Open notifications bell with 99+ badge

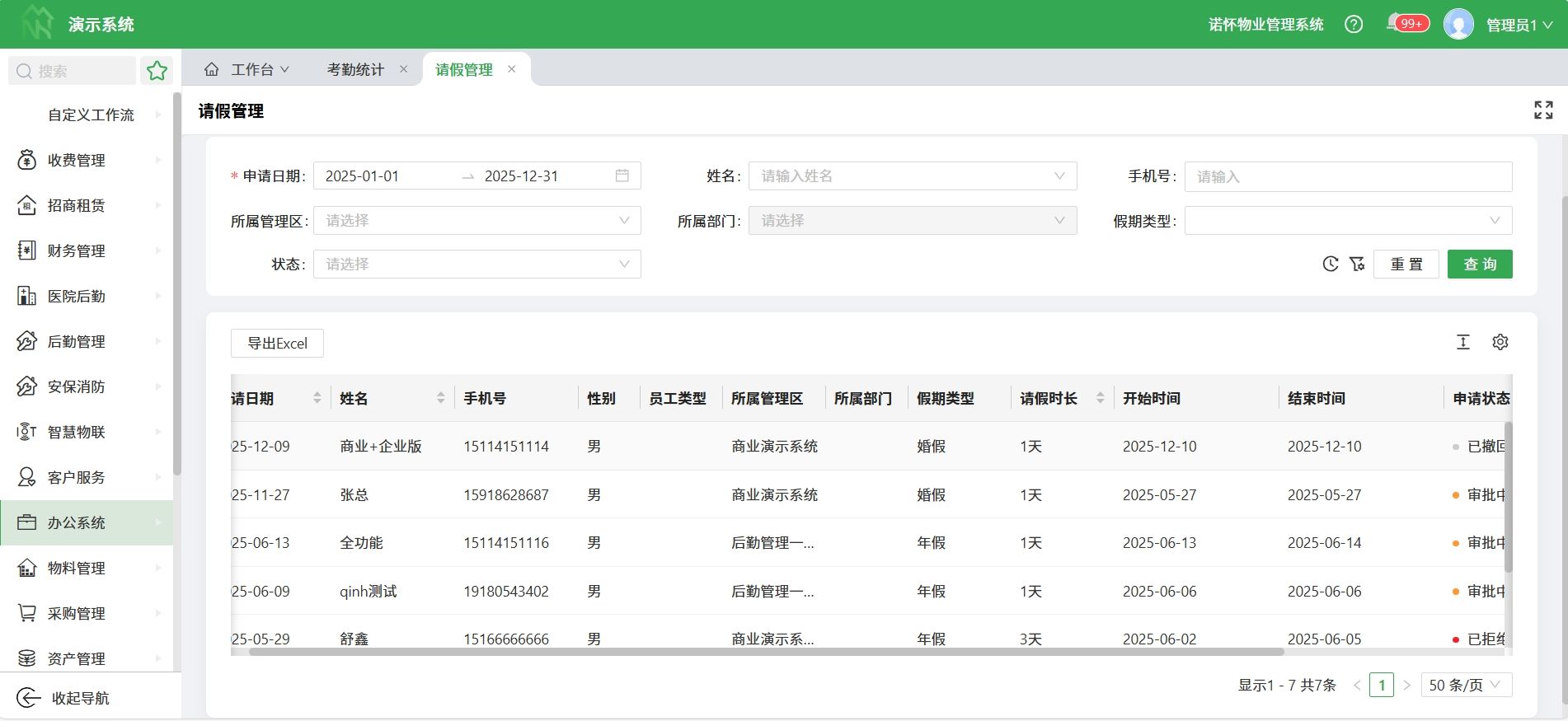[1395, 23]
